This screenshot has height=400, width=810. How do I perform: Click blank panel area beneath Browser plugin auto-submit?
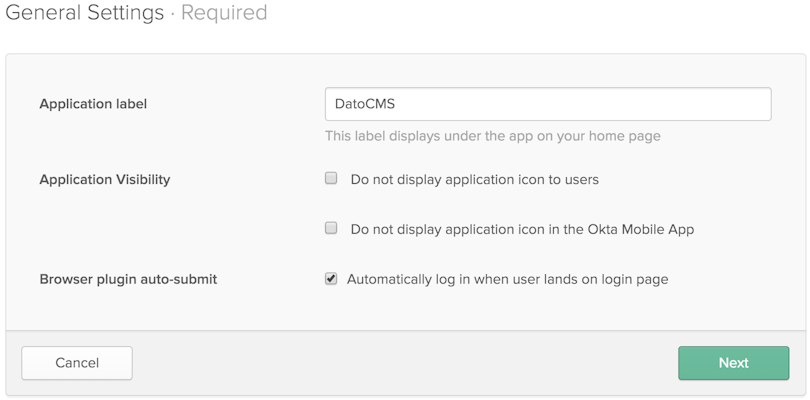click(x=165, y=309)
